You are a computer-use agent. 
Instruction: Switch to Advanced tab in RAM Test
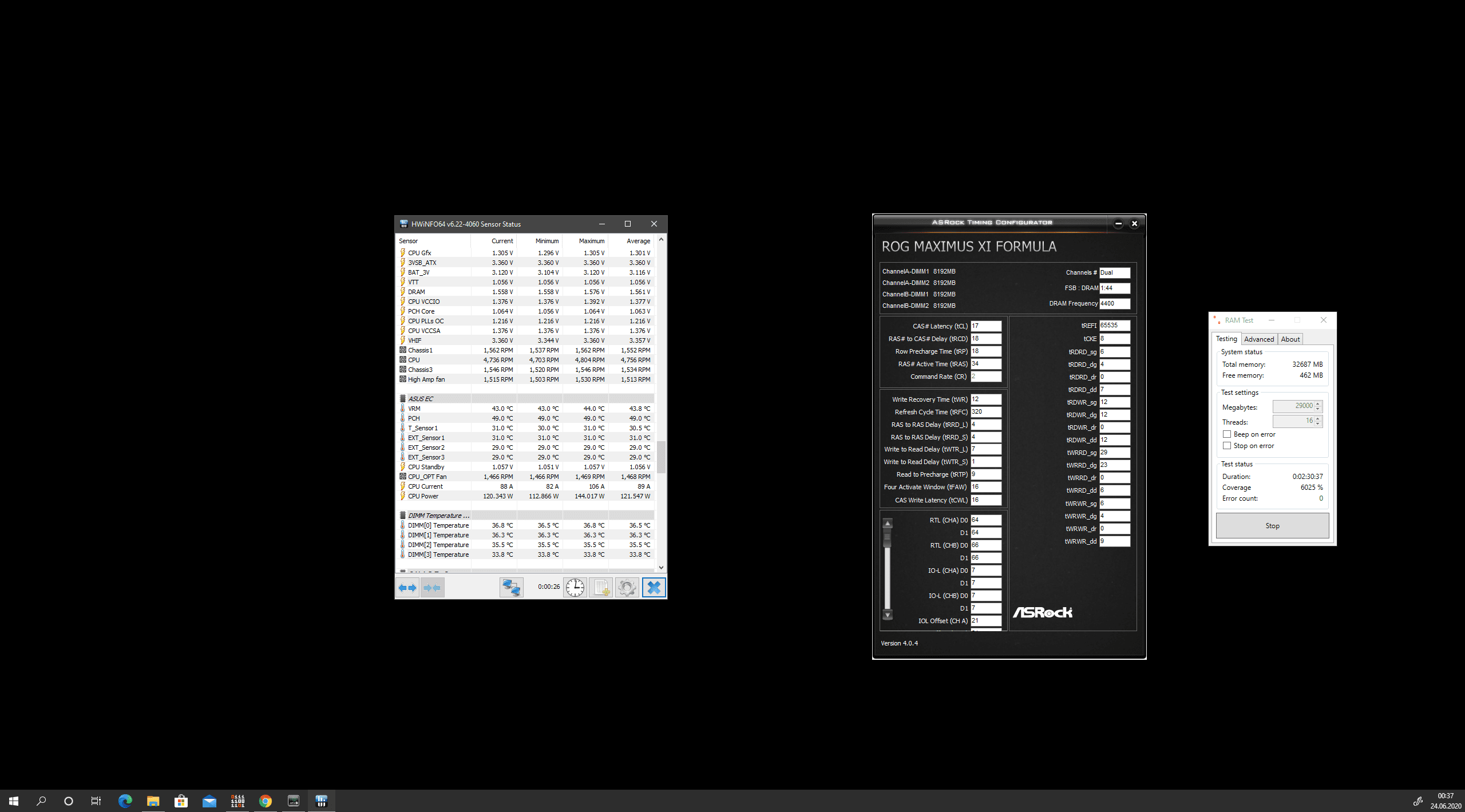point(1259,339)
